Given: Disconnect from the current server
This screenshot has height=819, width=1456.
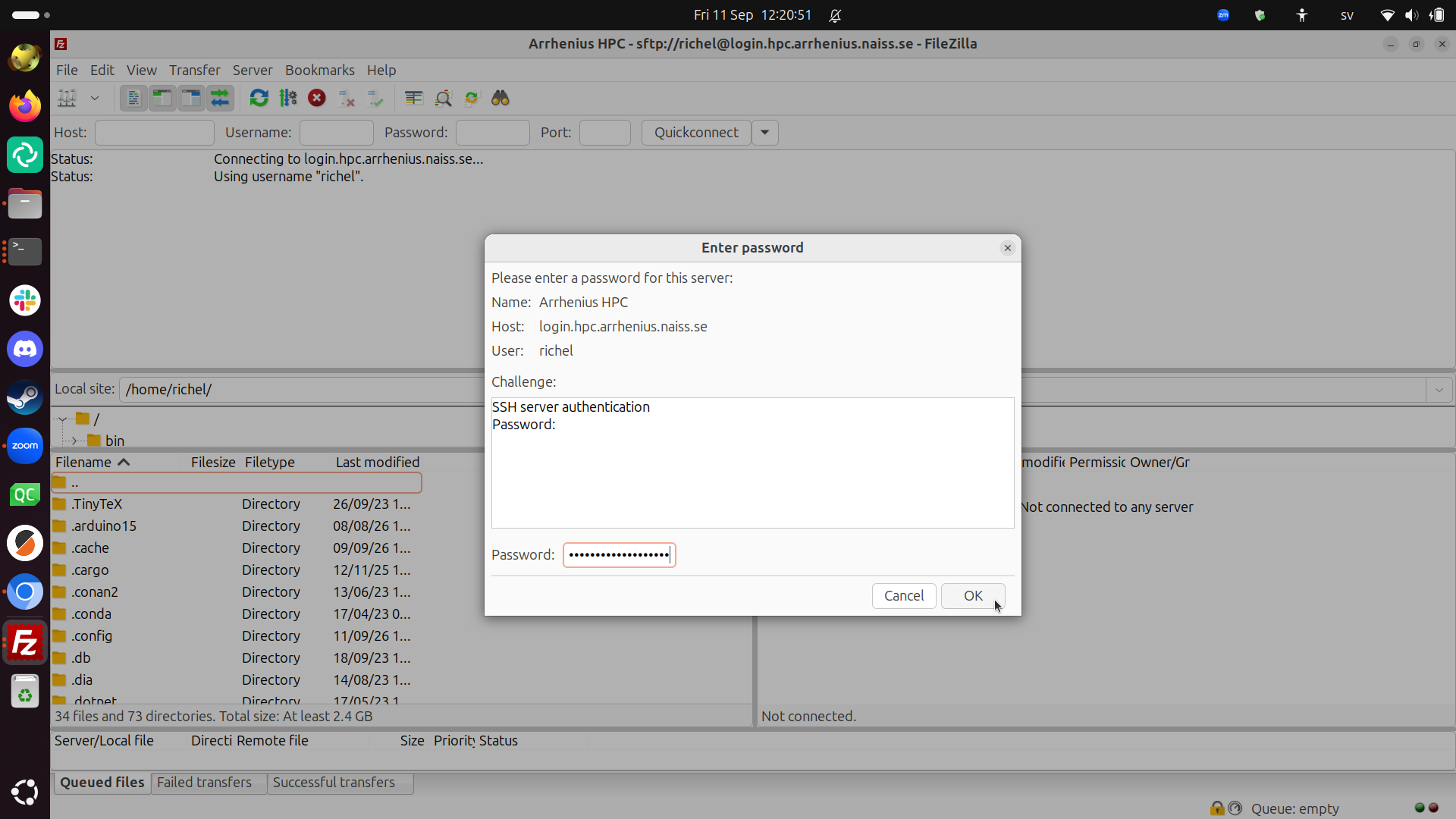Looking at the screenshot, I should 347,99.
